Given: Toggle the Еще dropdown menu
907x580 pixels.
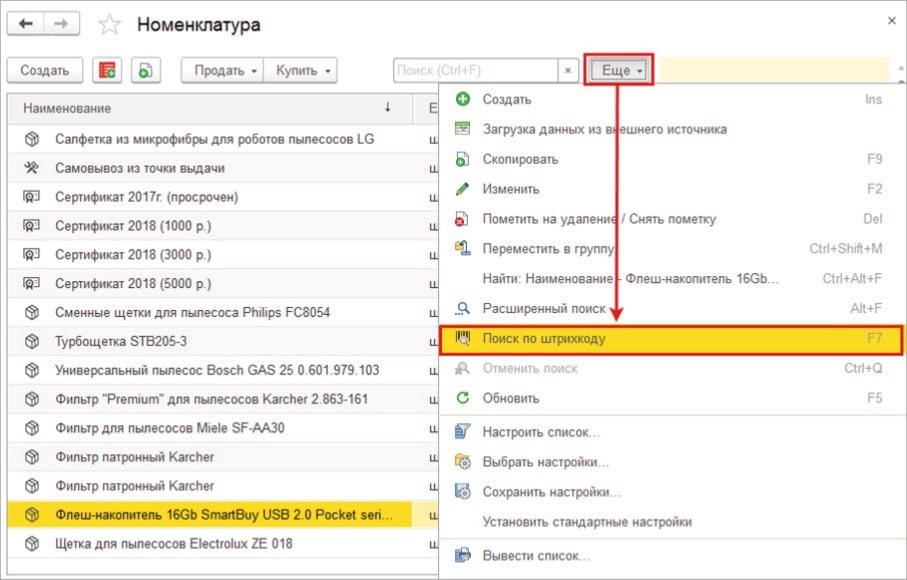Looking at the screenshot, I should click(x=618, y=70).
